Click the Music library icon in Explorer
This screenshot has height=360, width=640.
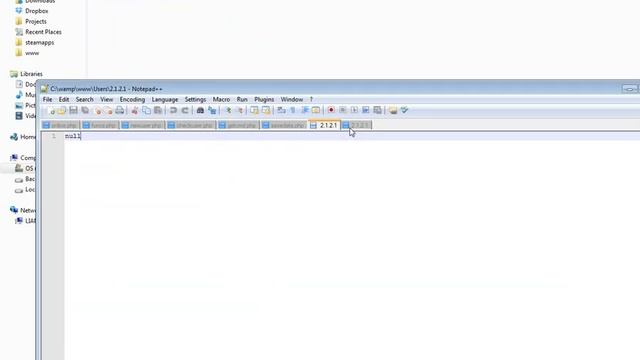pos(19,95)
